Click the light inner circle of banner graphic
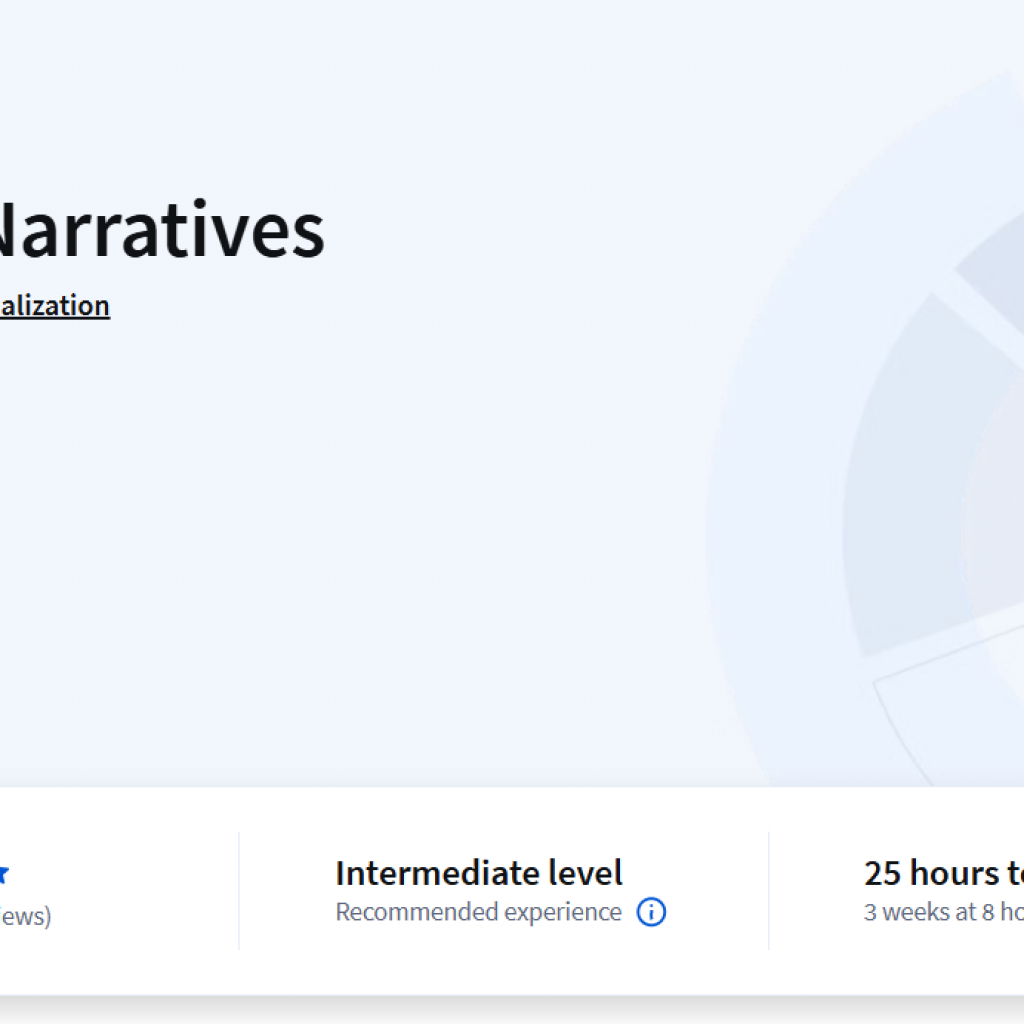 coord(1000,500)
